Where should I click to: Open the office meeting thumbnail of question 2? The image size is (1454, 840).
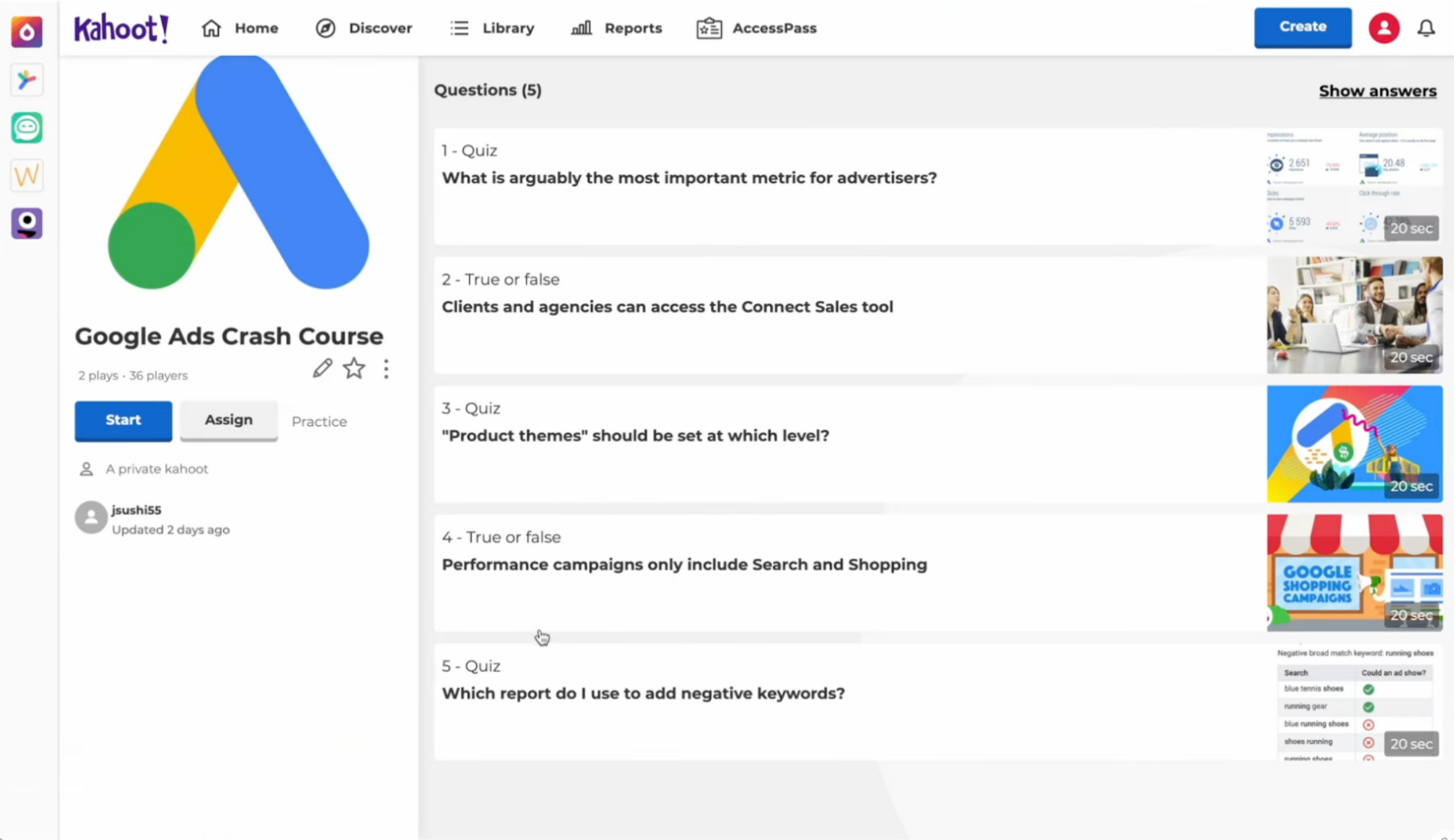(1355, 315)
